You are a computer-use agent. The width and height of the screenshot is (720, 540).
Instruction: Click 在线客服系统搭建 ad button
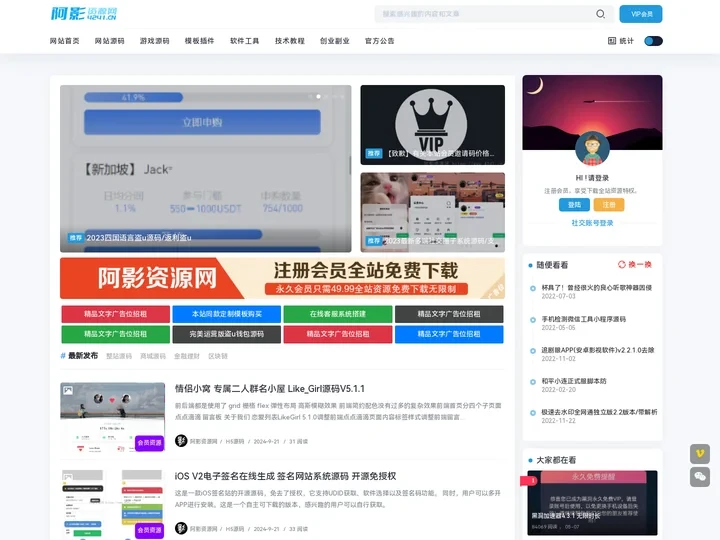point(338,314)
